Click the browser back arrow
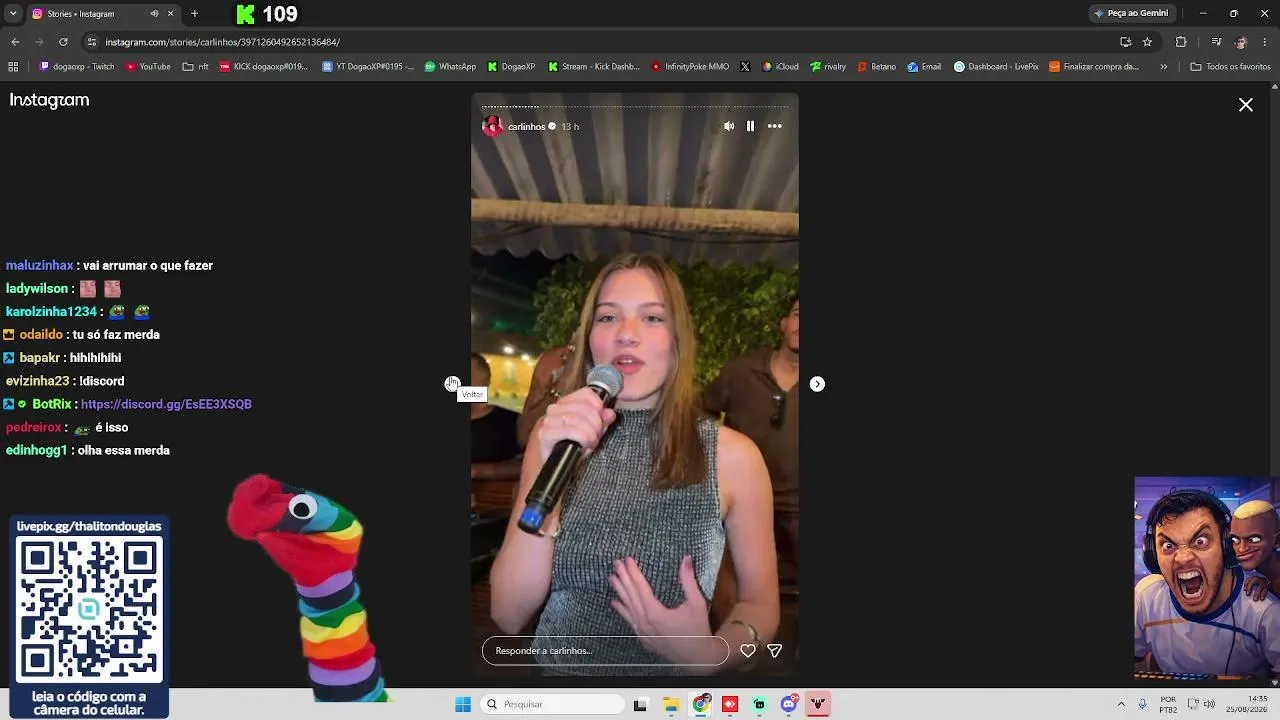The width and height of the screenshot is (1280, 720). (15, 42)
